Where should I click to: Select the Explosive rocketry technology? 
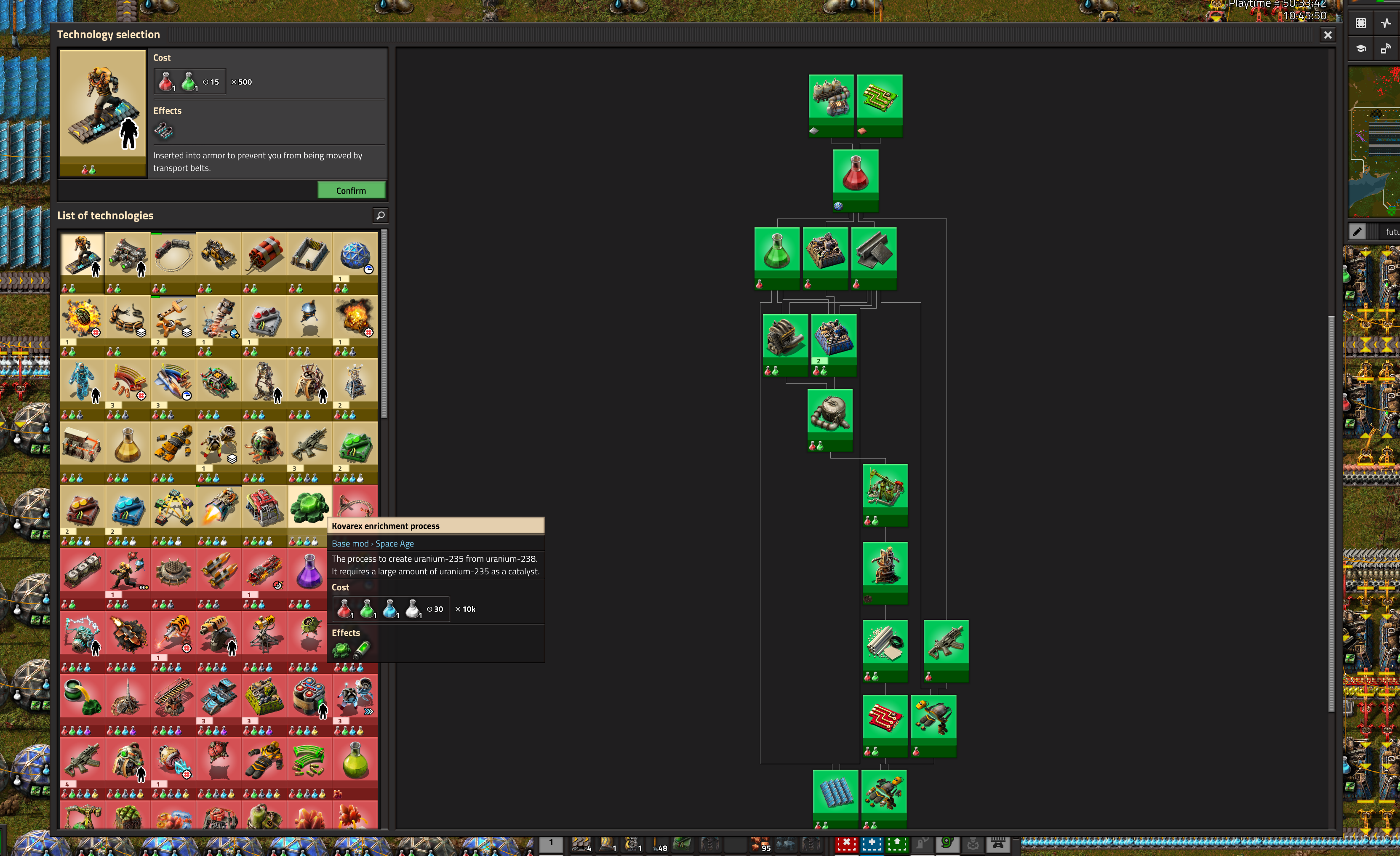point(128,642)
